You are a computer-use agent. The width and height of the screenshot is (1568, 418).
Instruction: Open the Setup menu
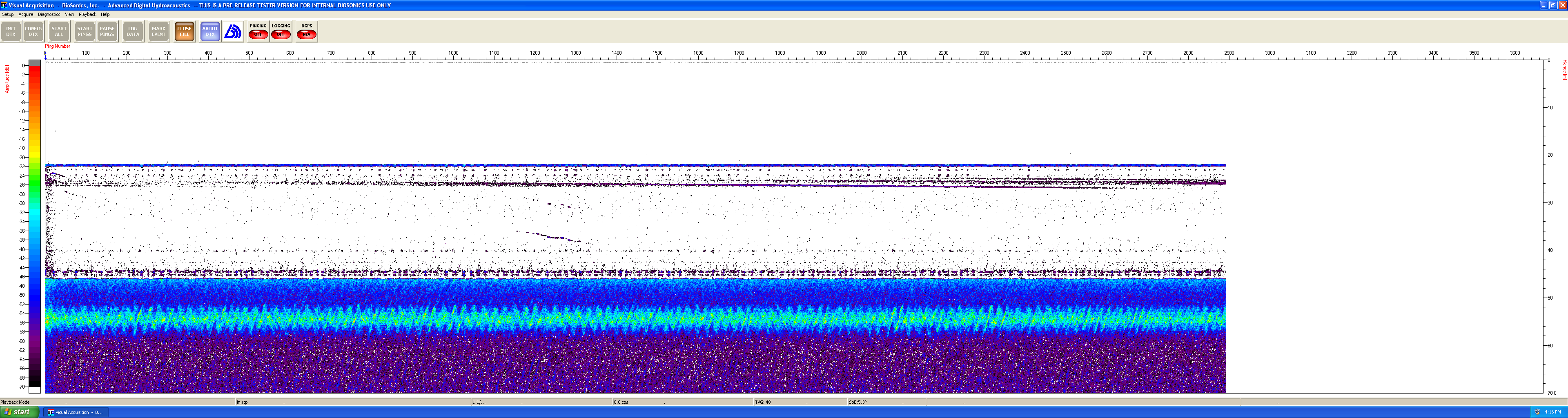coord(8,14)
